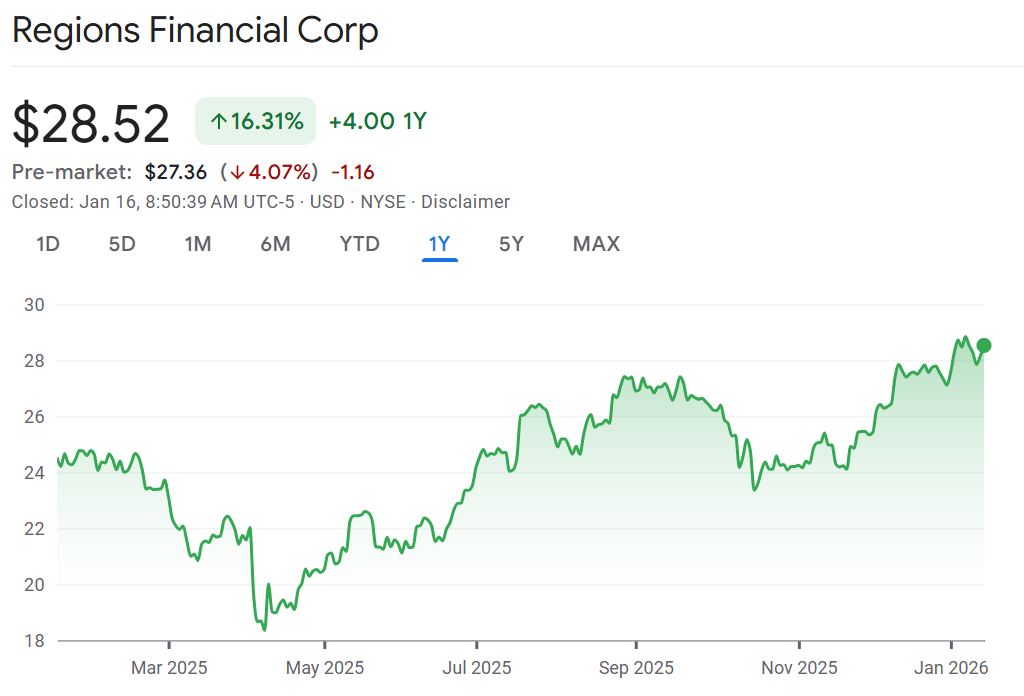Click the green endpoint dot on chart
1024x696 pixels.
coord(984,345)
